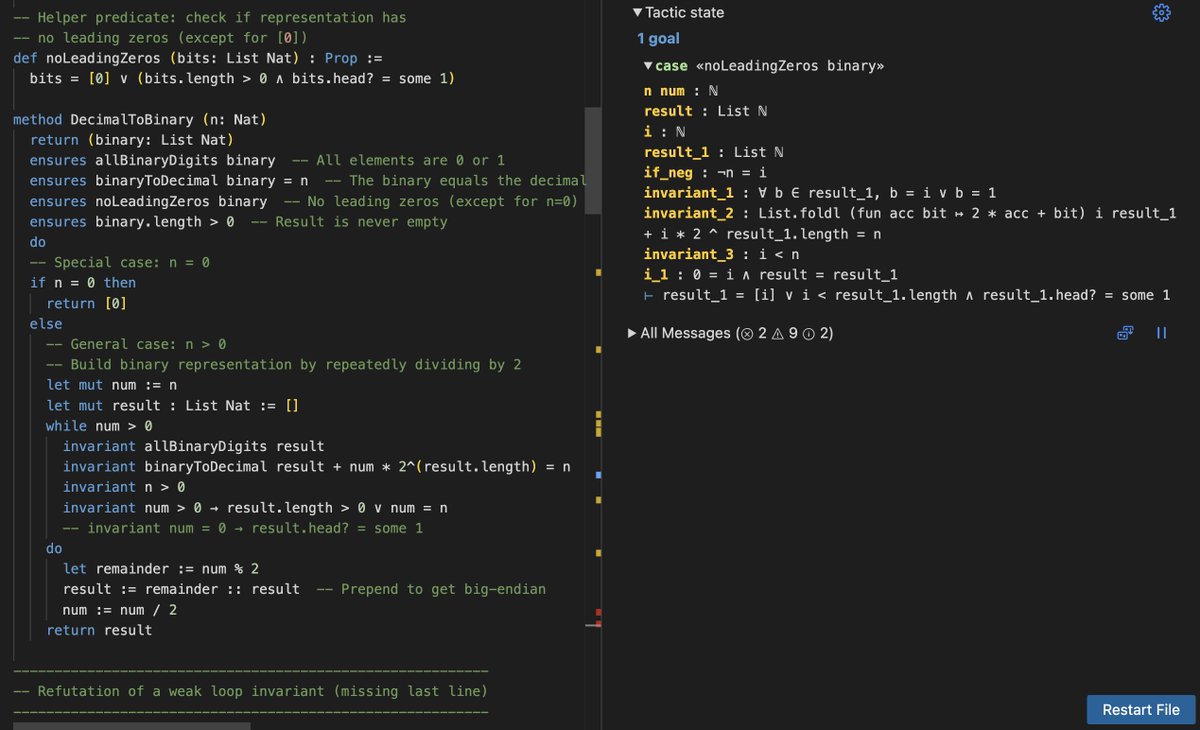Screen dimensions: 1200x730
Task: Click the editor's vertical scrollbar thumb
Action: (x=591, y=160)
